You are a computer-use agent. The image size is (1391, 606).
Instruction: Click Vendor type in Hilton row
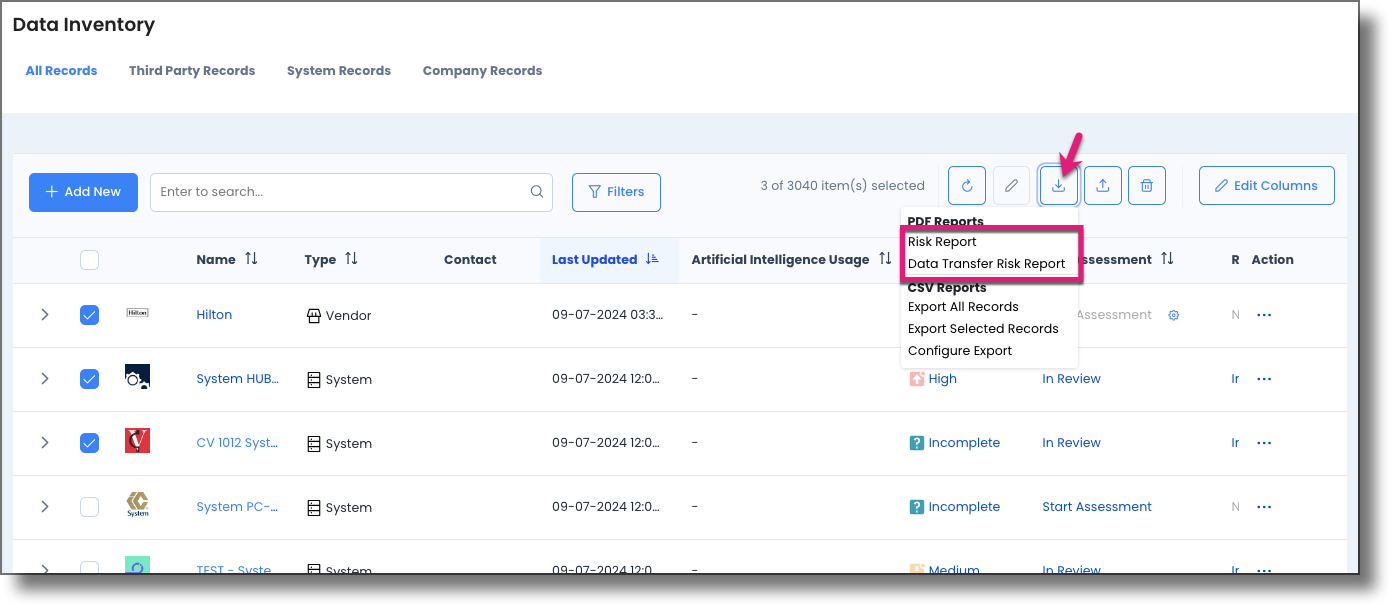click(x=339, y=316)
